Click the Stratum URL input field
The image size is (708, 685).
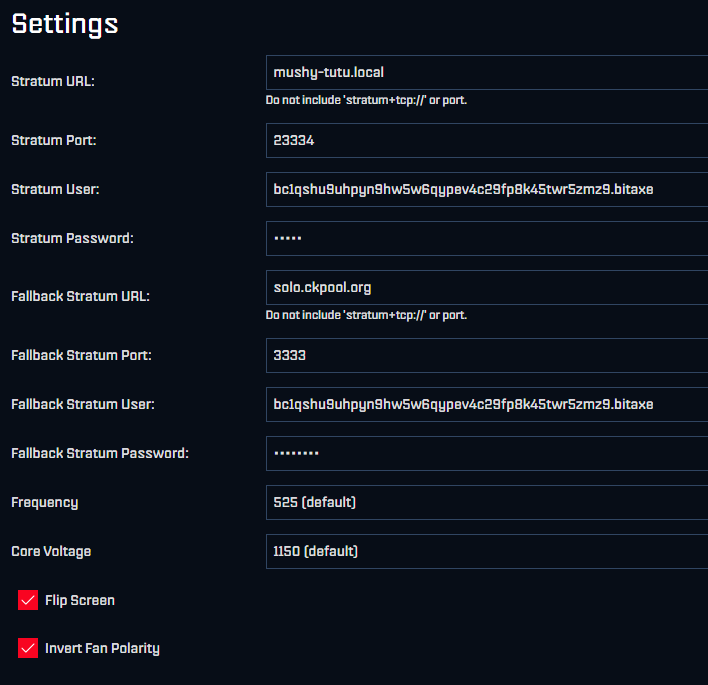tap(486, 73)
